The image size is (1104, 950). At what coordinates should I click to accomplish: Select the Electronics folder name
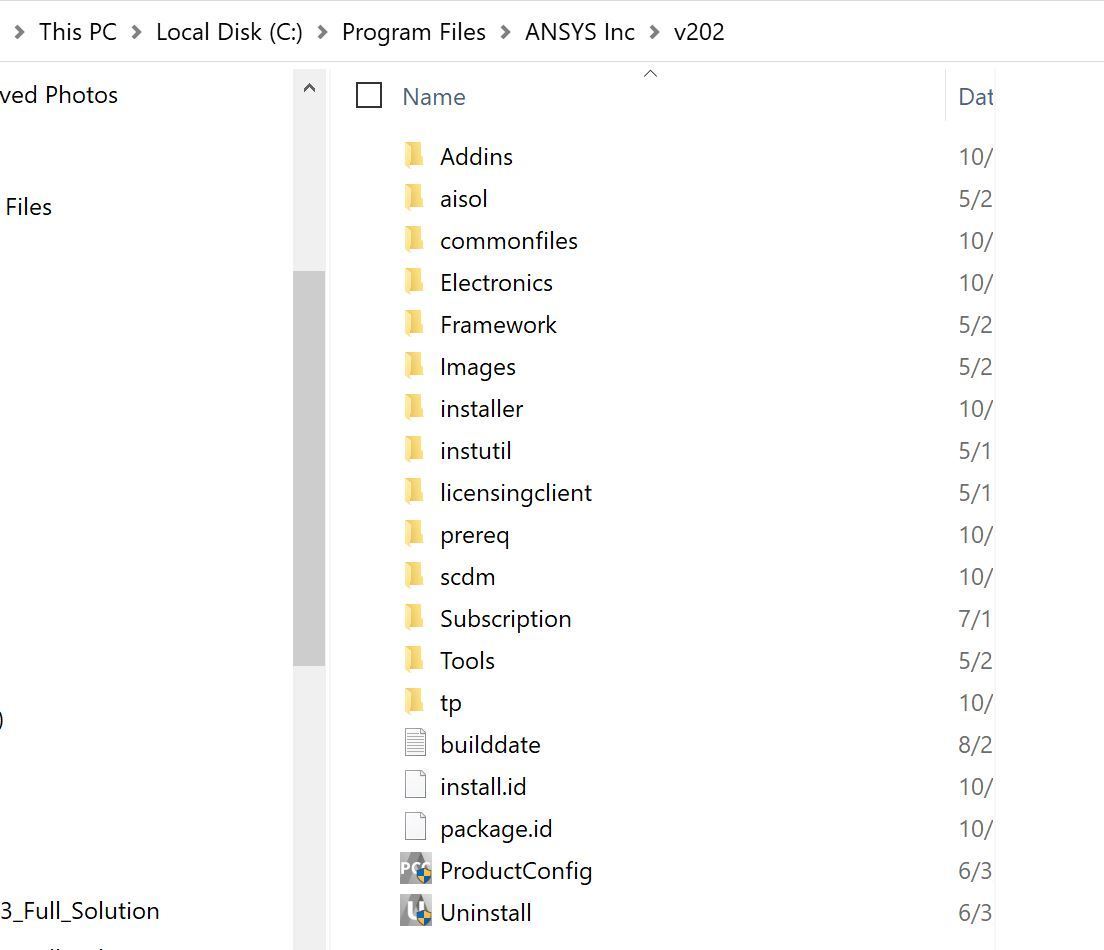496,282
